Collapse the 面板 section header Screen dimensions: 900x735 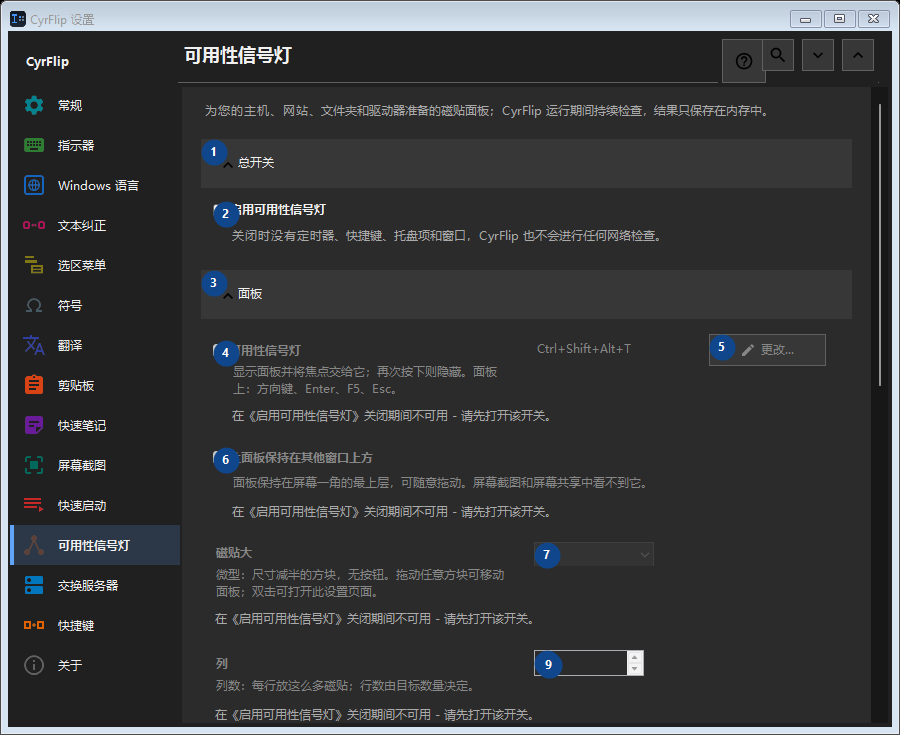[526, 294]
